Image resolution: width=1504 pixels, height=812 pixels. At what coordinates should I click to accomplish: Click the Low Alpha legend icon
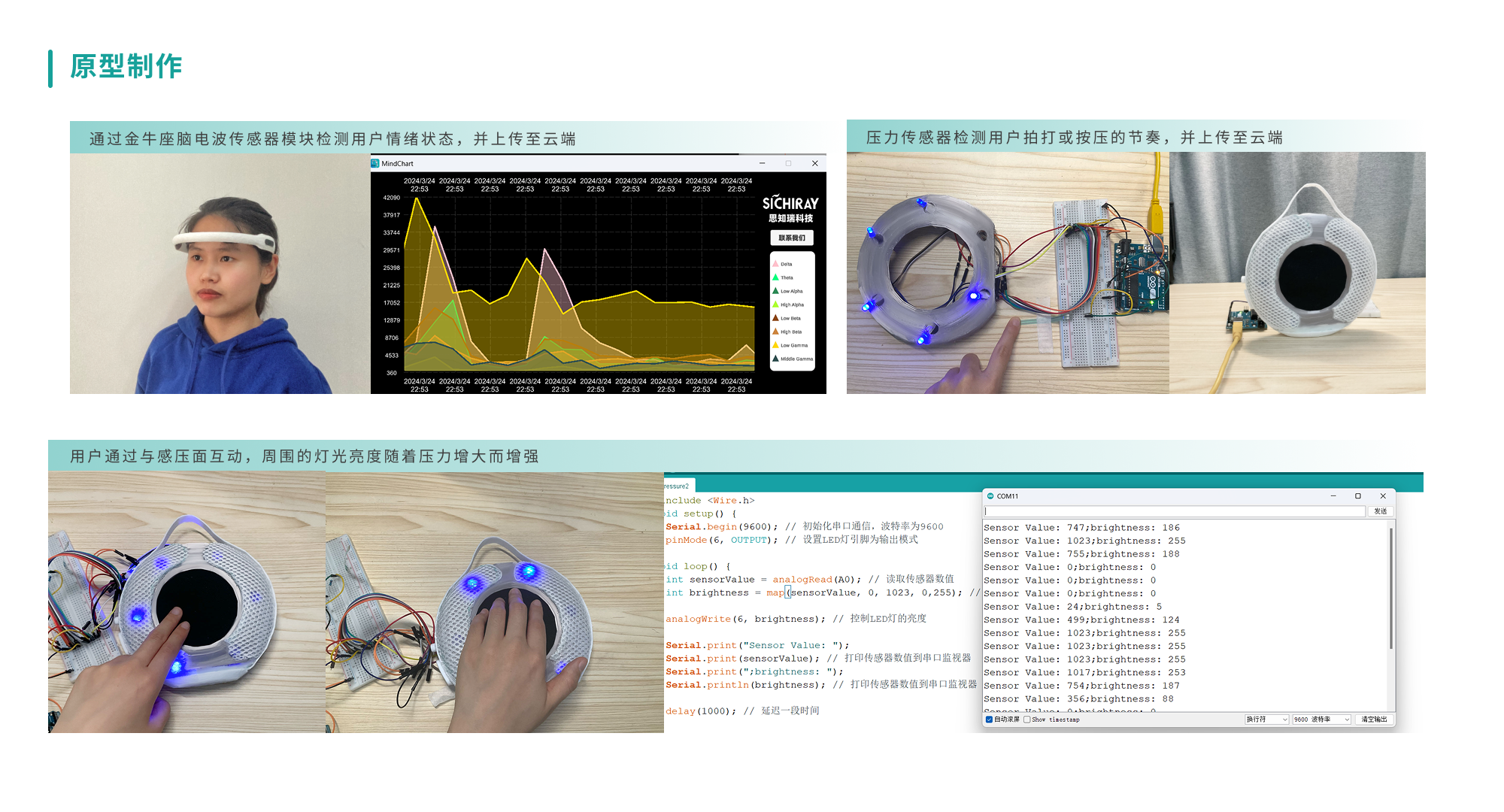point(775,291)
